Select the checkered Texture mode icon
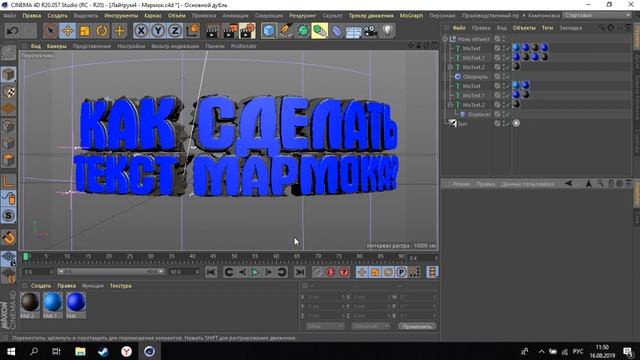 [9, 92]
